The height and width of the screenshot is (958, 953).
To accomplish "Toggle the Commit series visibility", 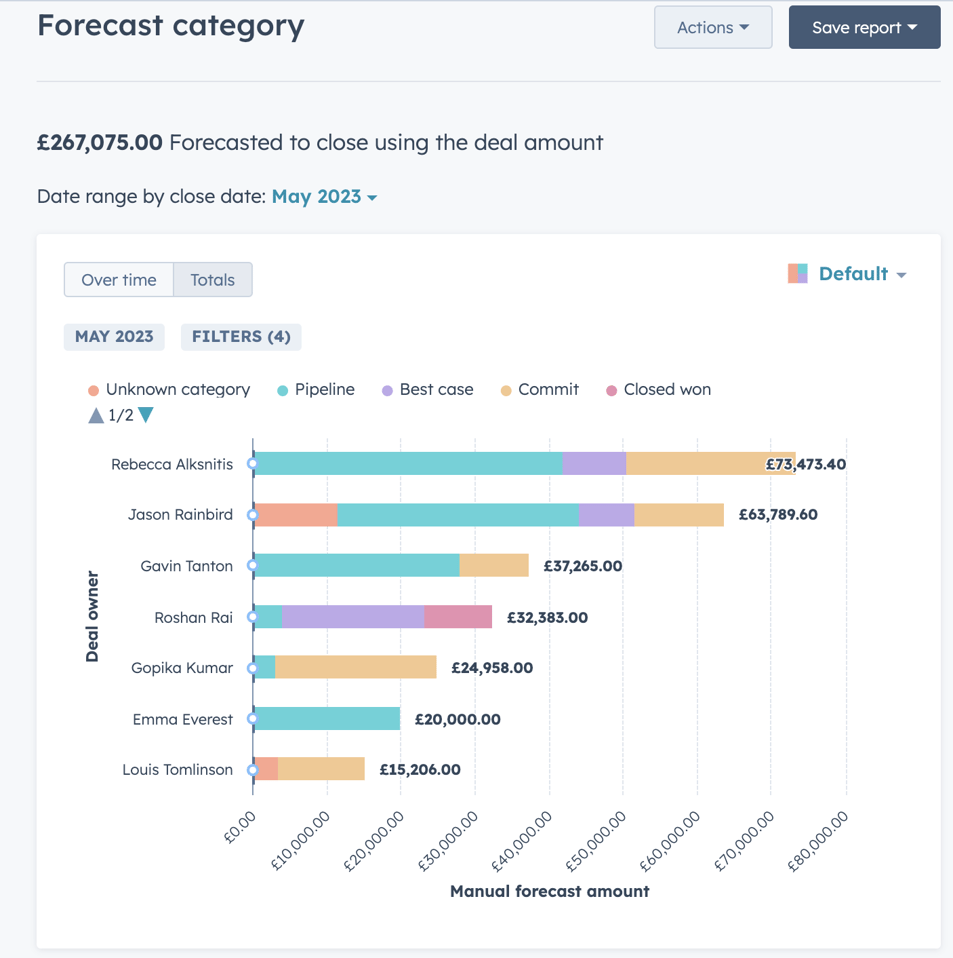I will (x=538, y=389).
